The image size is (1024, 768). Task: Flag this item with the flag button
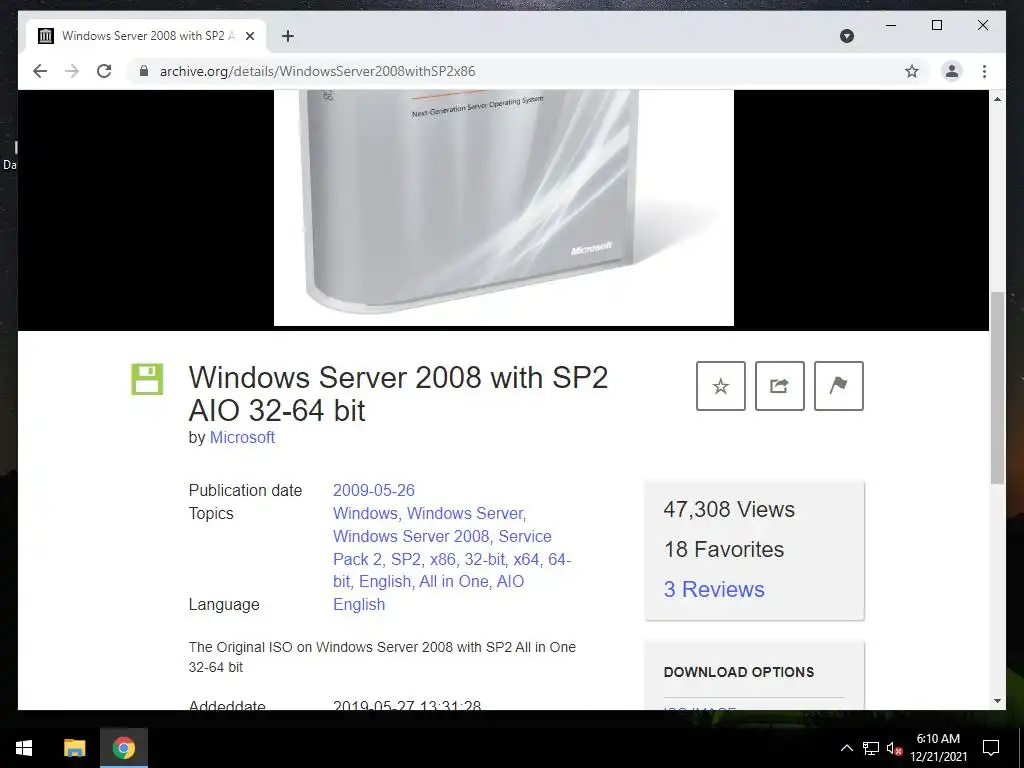(x=839, y=386)
